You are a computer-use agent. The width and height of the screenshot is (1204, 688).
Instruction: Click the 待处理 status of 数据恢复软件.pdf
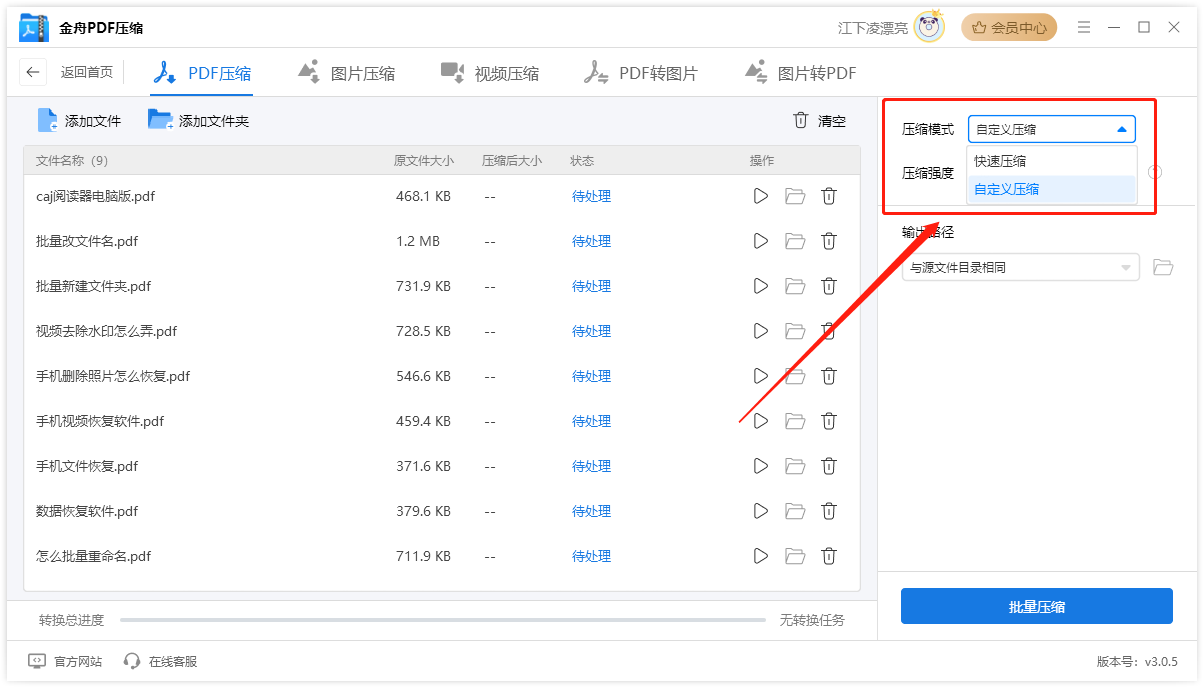(591, 511)
